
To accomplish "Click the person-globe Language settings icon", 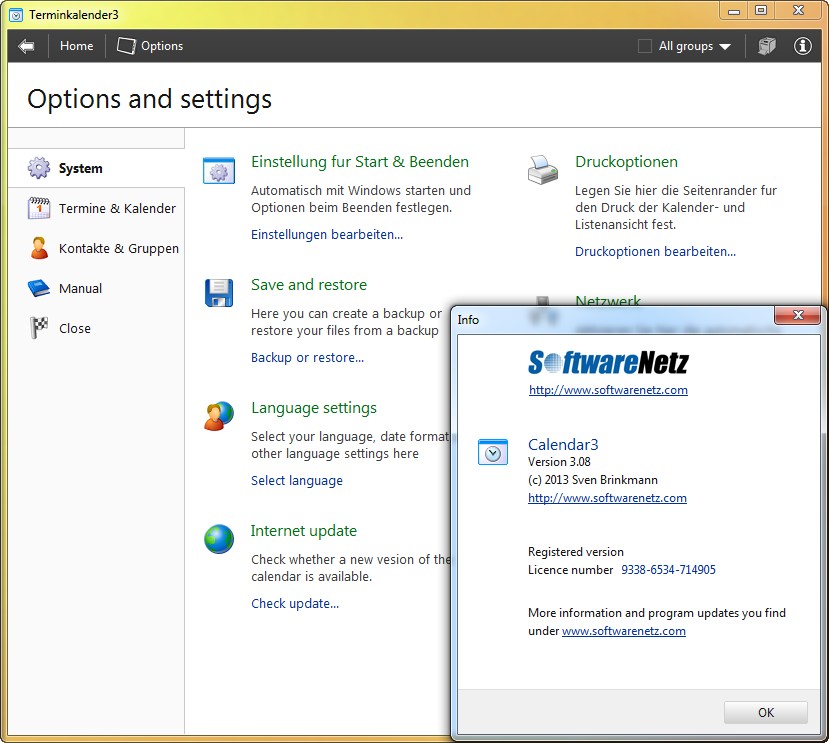I will tap(219, 416).
